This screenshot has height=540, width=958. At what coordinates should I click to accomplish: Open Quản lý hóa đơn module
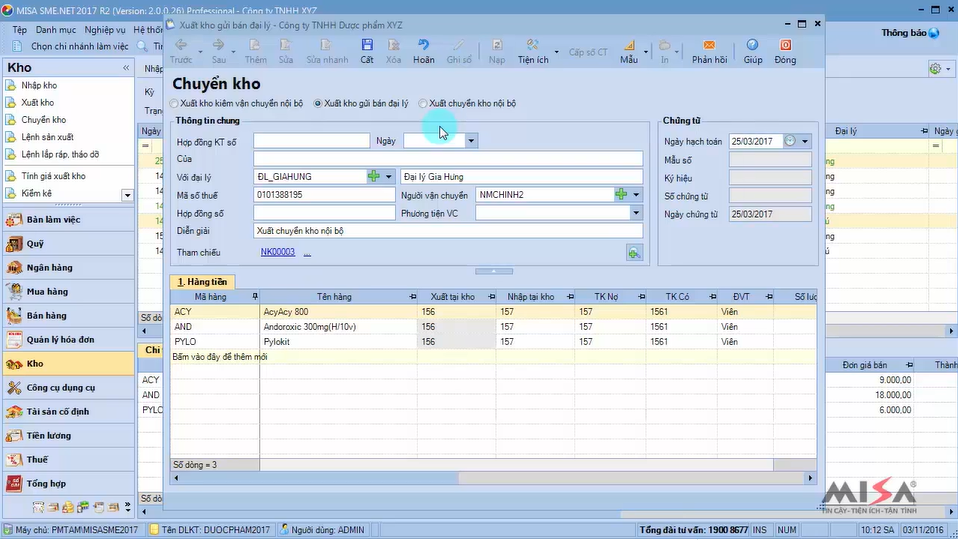pyautogui.click(x=68, y=340)
